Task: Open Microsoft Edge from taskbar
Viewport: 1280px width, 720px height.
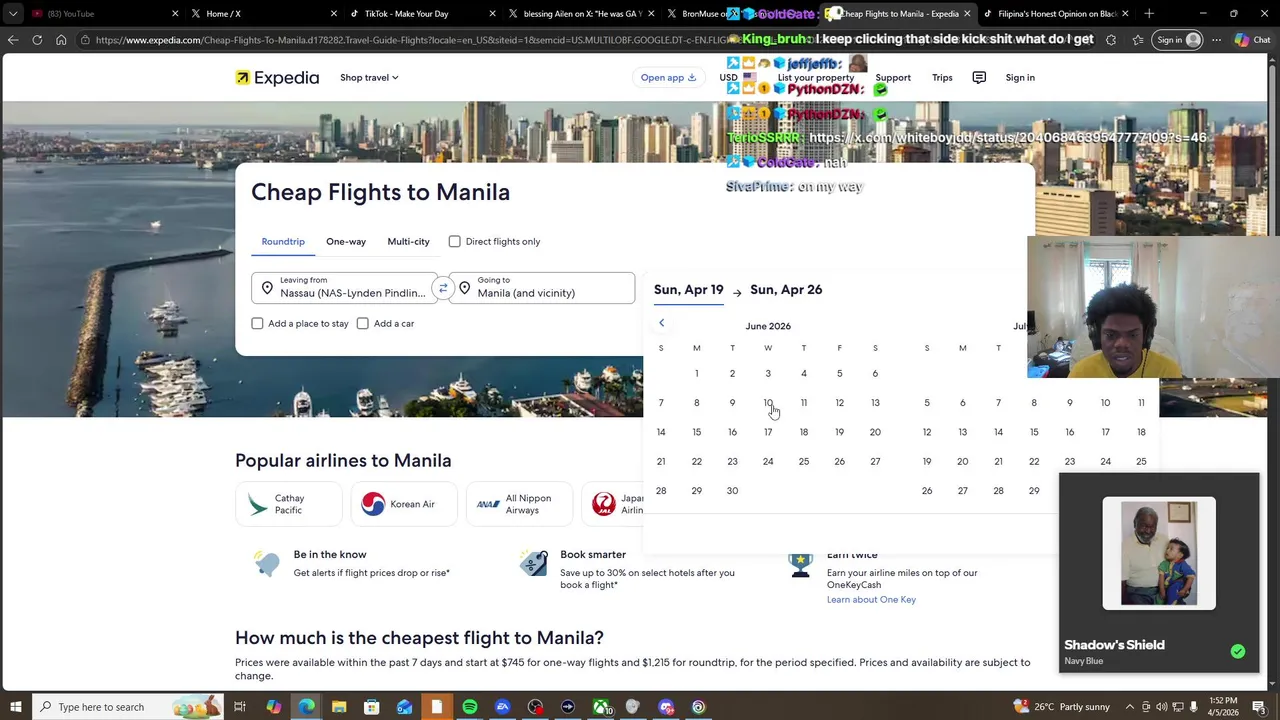Action: (306, 707)
